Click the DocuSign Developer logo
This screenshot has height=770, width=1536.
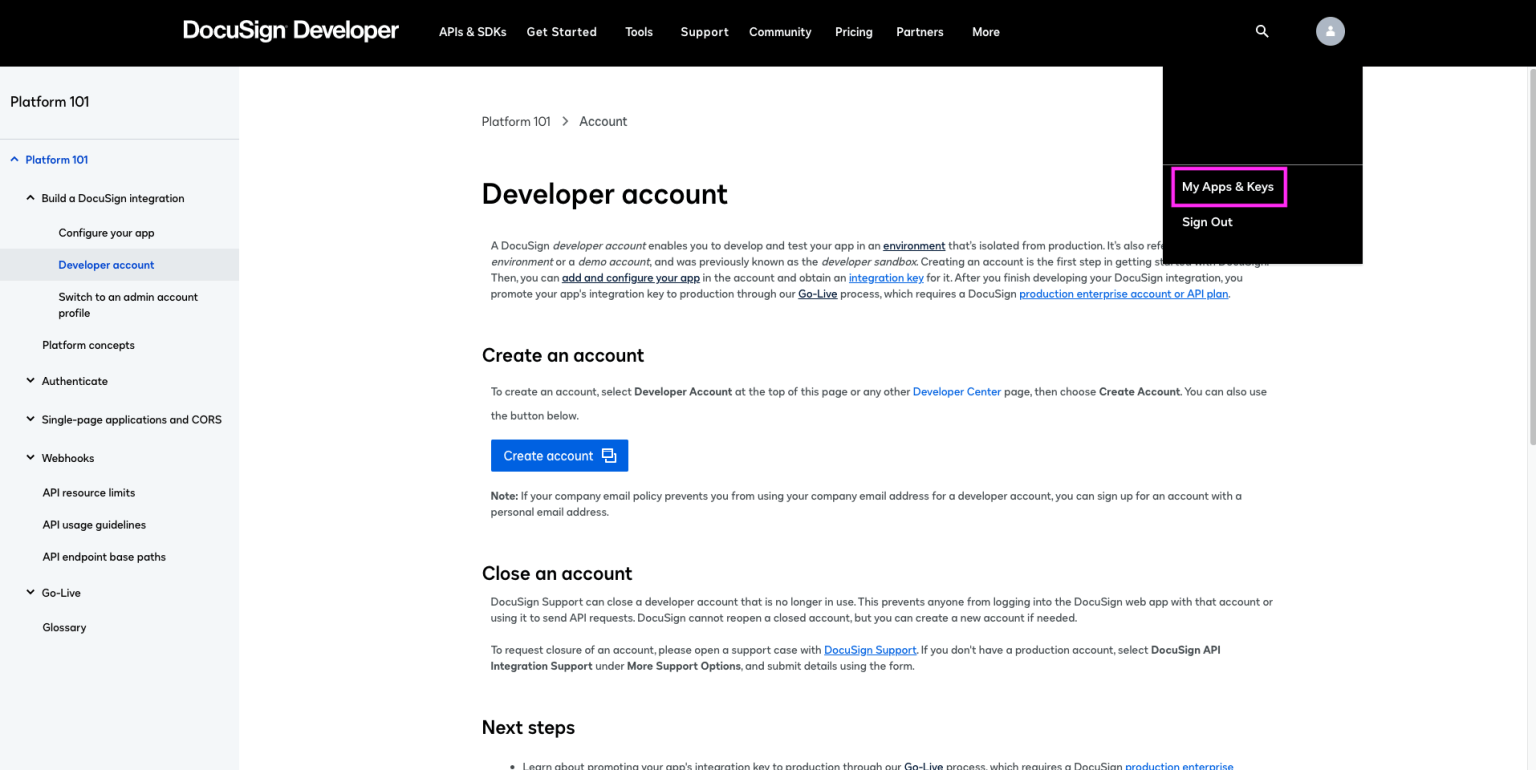(x=290, y=31)
